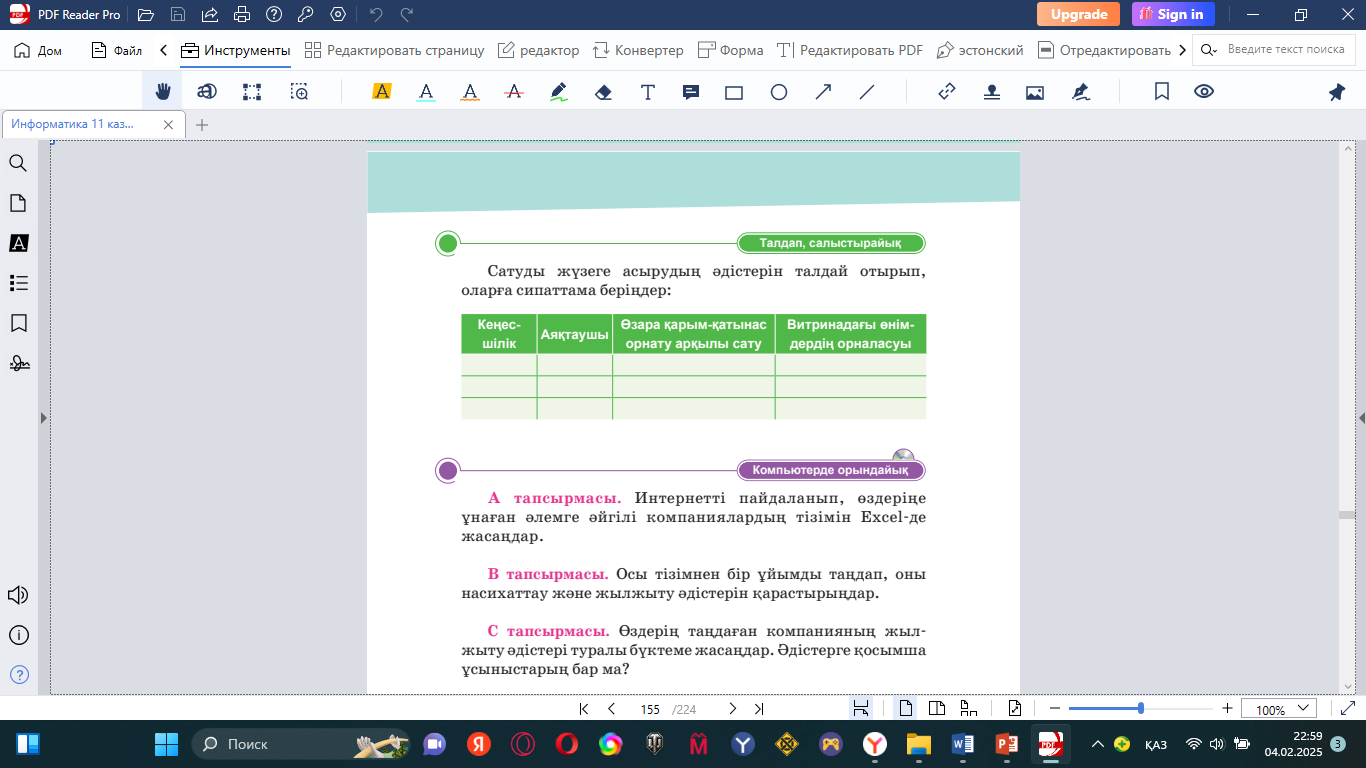Click the Sign in button

click(x=1173, y=14)
